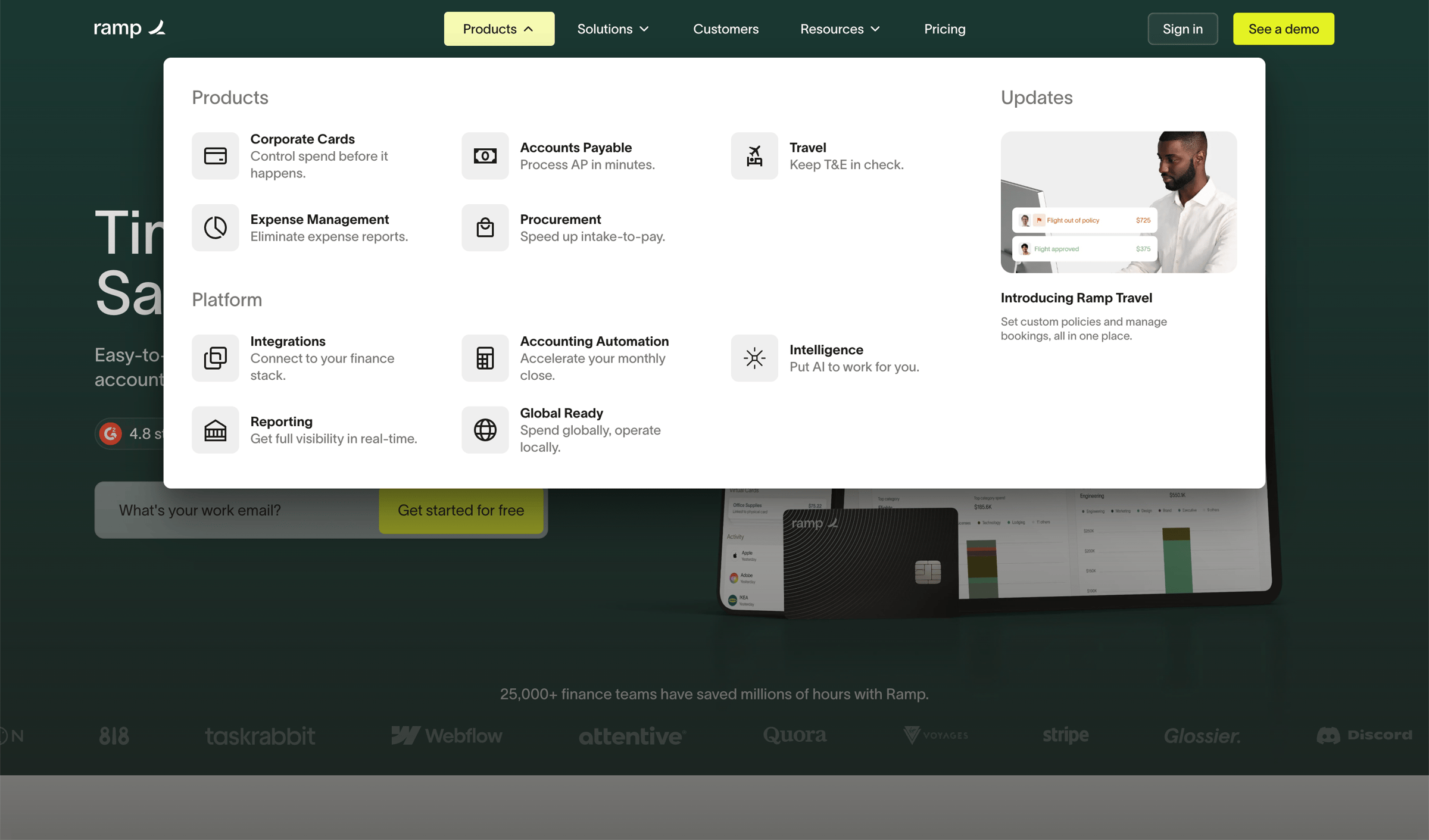Click the Ramp Travel update thumbnail image
Image resolution: width=1429 pixels, height=840 pixels.
[x=1118, y=202]
